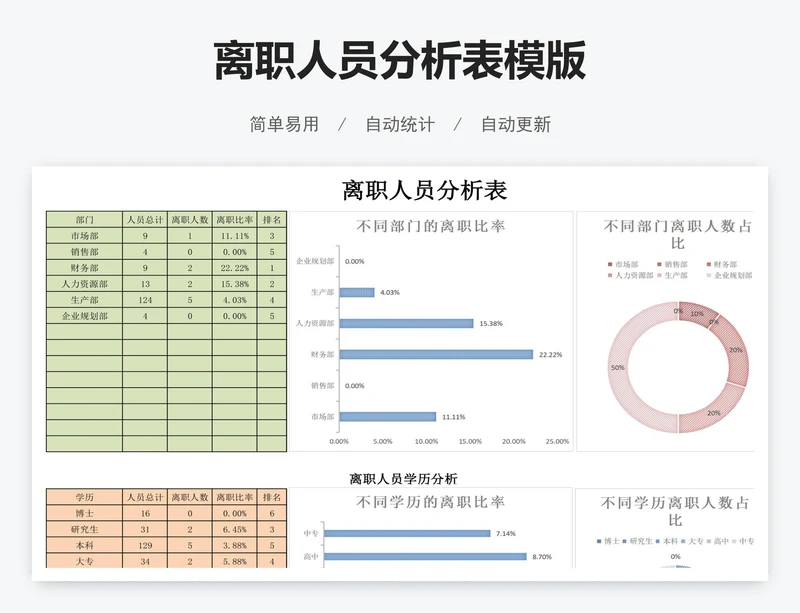Screen dimensions: 800x613
Task: Select the 部门 header cell
Action: pos(84,220)
